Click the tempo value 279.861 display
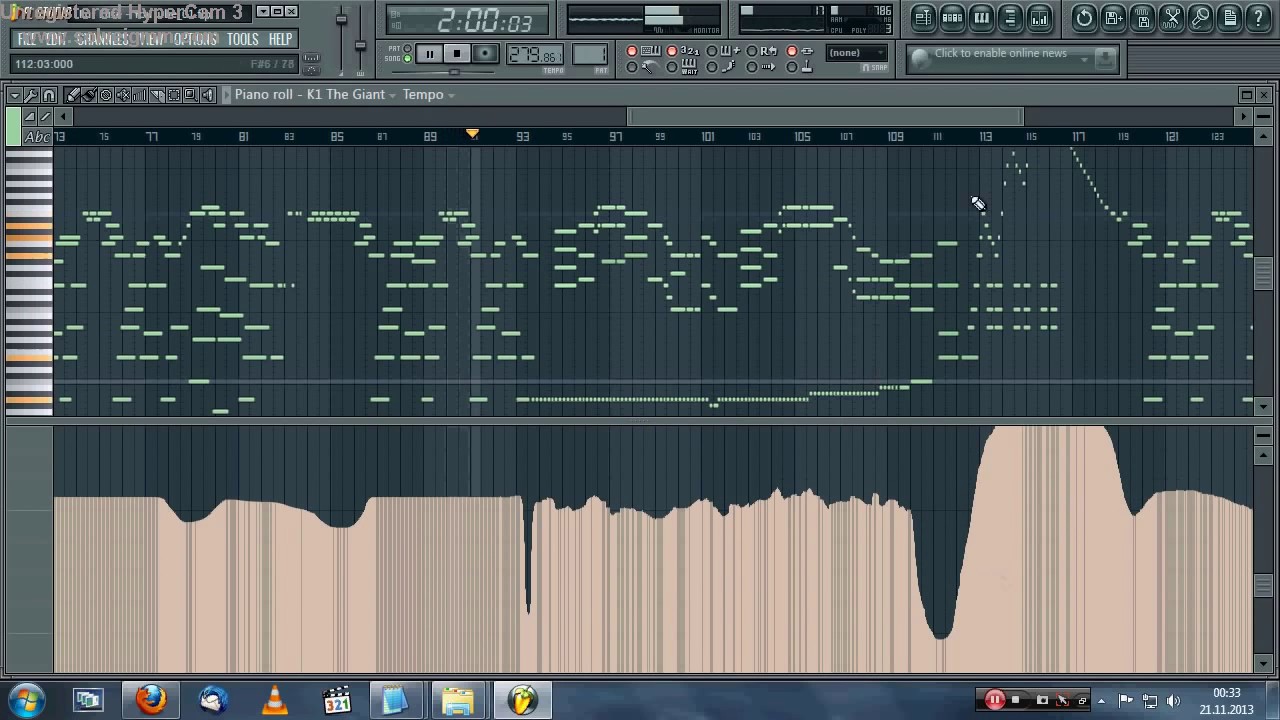Image resolution: width=1280 pixels, height=720 pixels. tap(534, 55)
